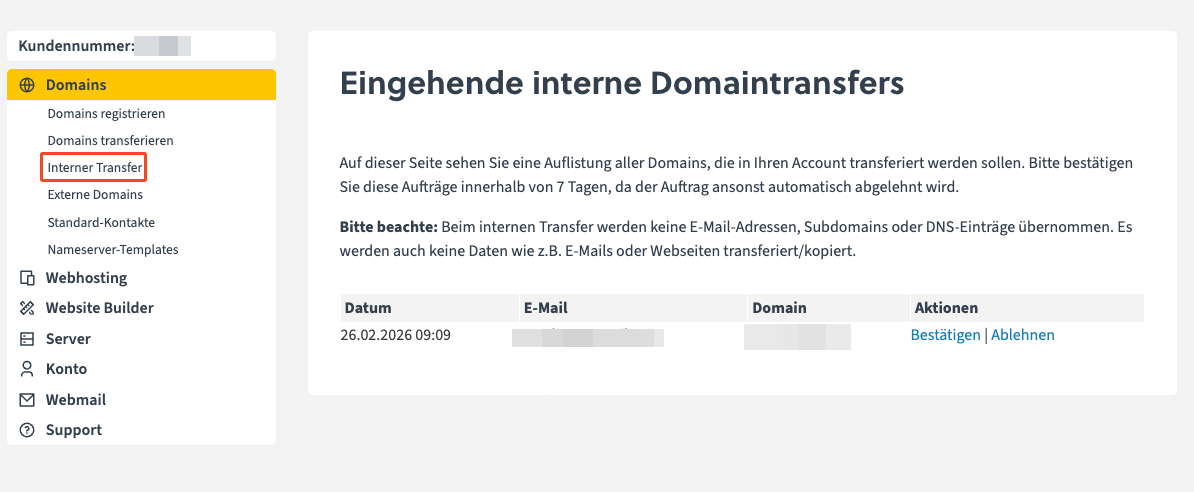Image resolution: width=1194 pixels, height=492 pixels.
Task: Click the Website Builder tools icon
Action: pos(27,308)
